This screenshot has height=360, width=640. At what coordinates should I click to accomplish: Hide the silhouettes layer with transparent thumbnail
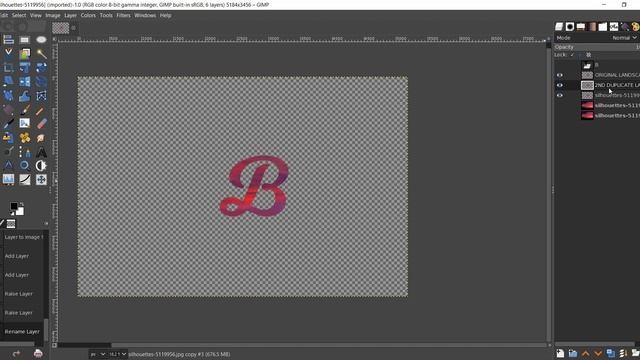560,96
